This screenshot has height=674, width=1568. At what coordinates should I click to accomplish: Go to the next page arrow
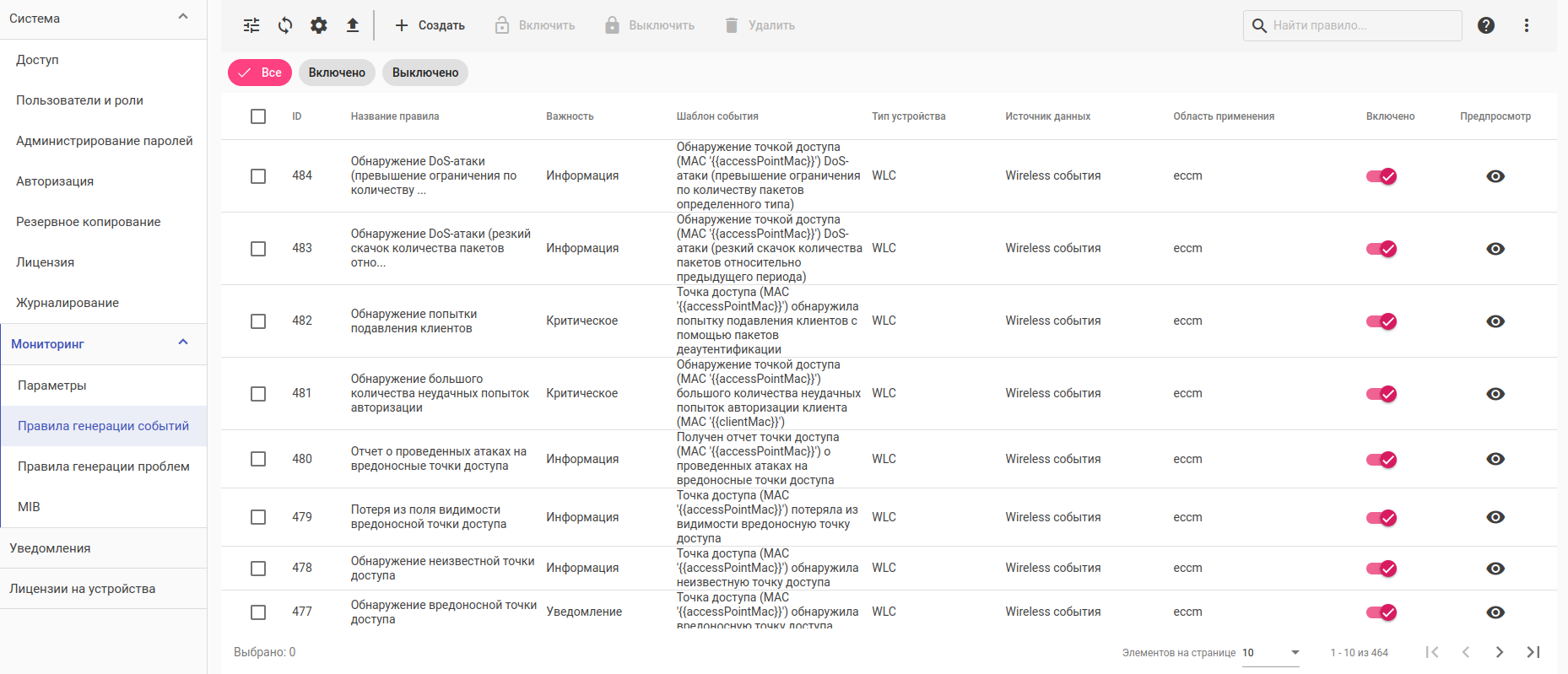pos(1500,652)
